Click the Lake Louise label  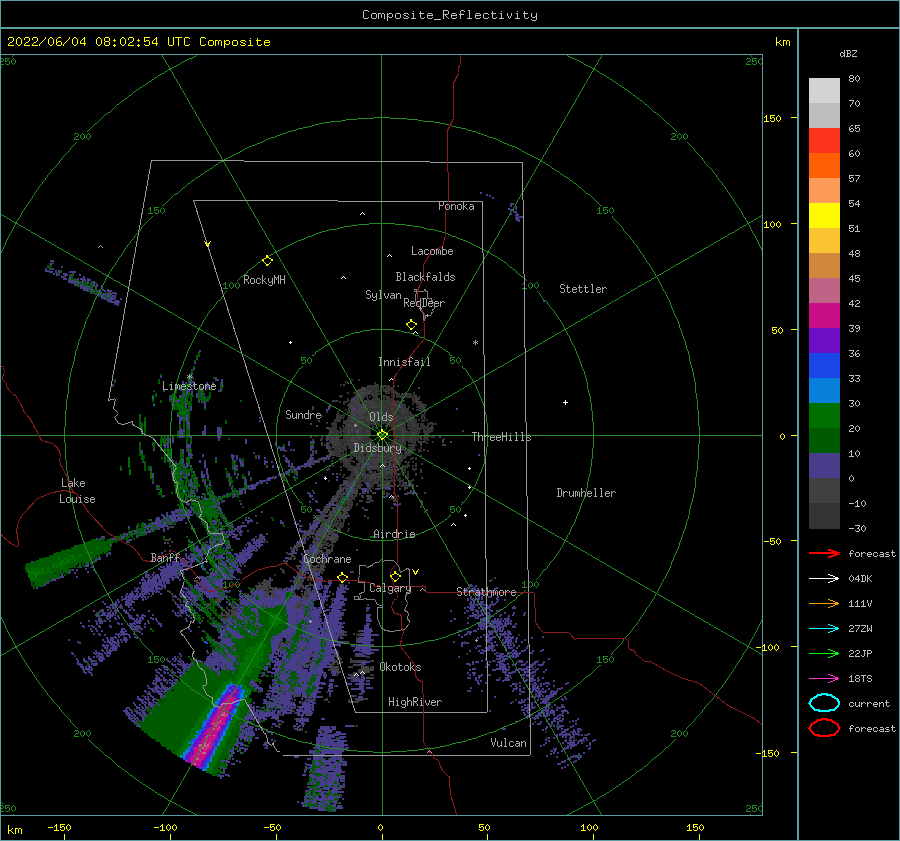pos(77,491)
